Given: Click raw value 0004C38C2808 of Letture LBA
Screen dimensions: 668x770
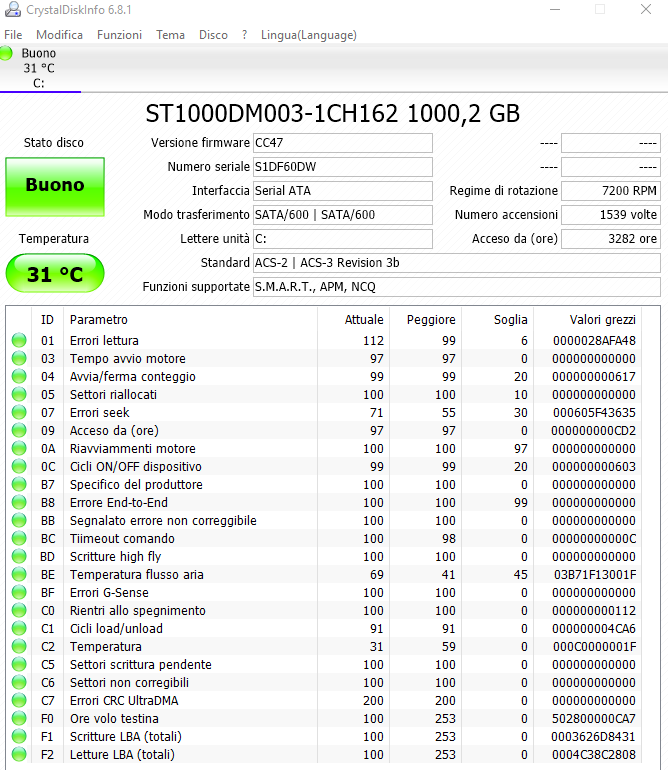Looking at the screenshot, I should click(x=593, y=755).
